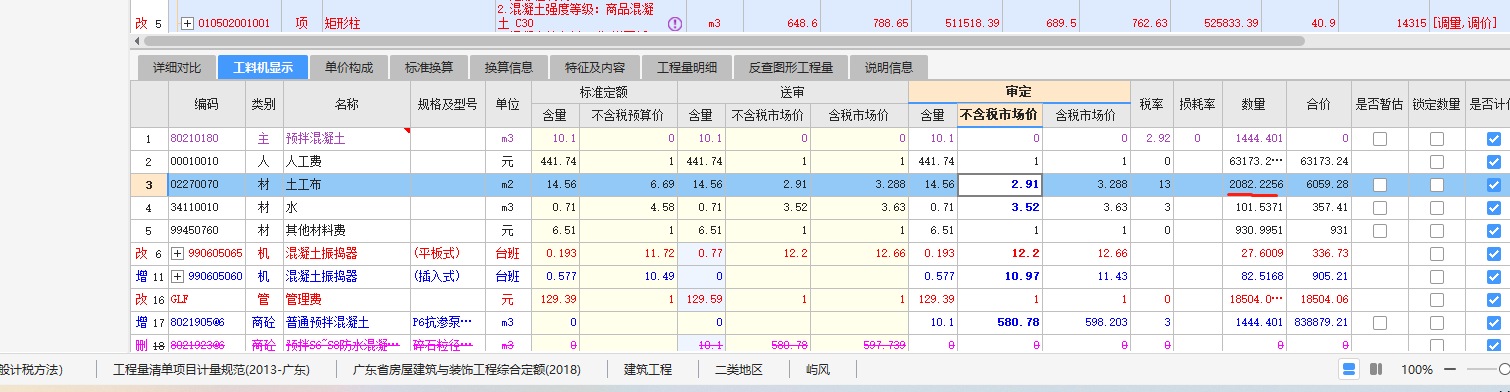Click the 838879.21 合价 cell
This screenshot has width=1510, height=392.
coord(1318,322)
